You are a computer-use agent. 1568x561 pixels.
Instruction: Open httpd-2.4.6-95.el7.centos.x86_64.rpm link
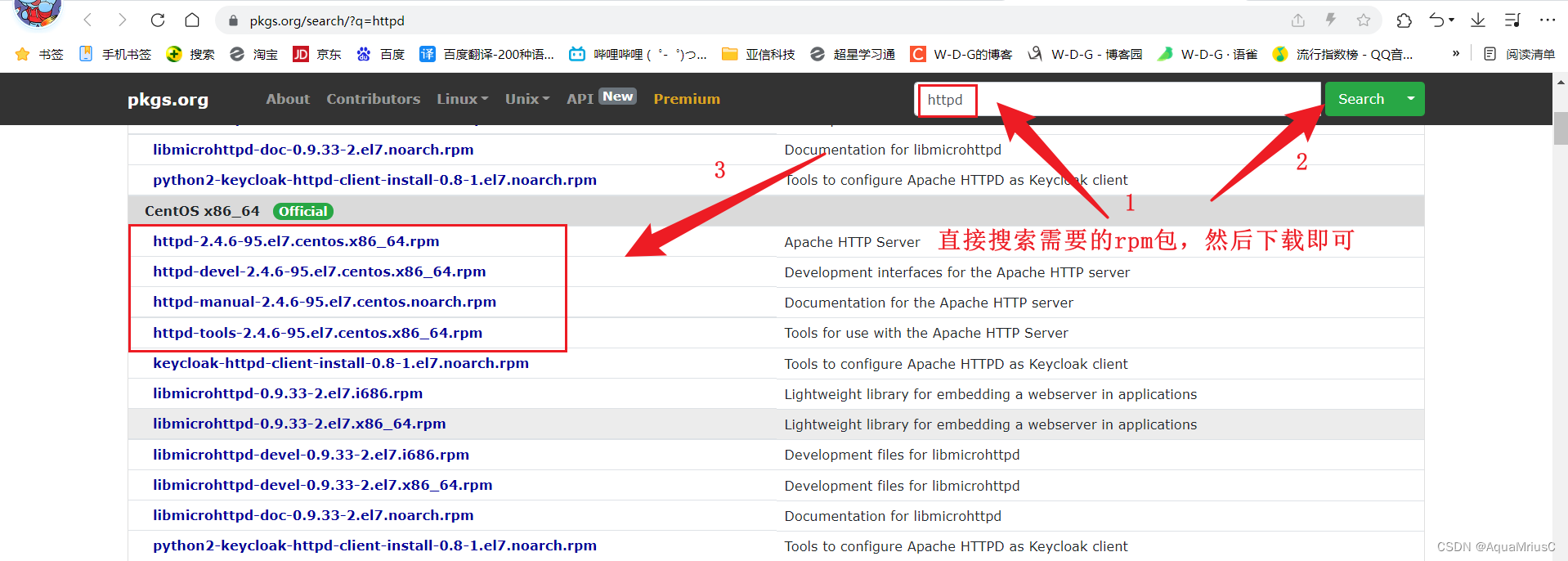pos(296,241)
